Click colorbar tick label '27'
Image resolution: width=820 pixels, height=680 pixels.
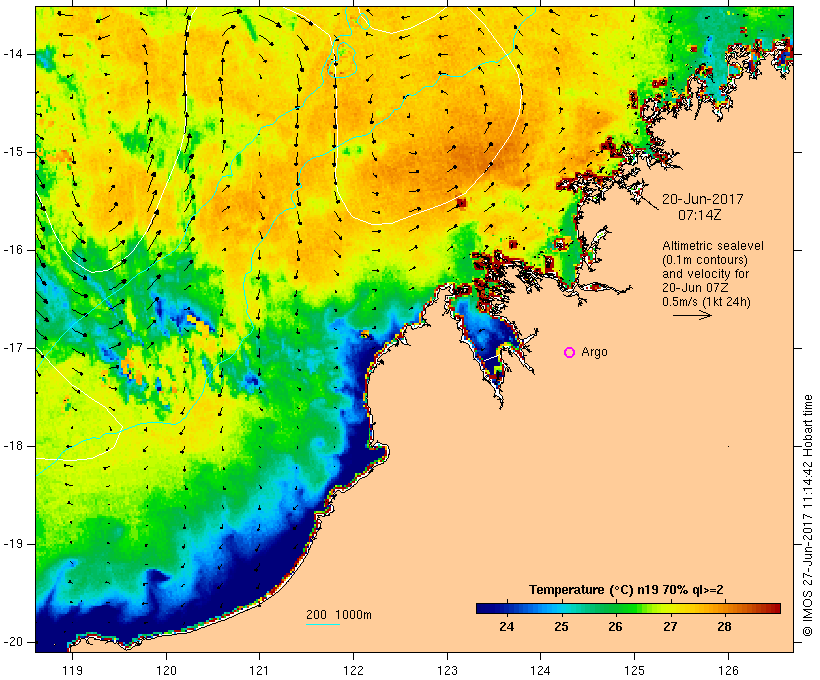coord(670,626)
